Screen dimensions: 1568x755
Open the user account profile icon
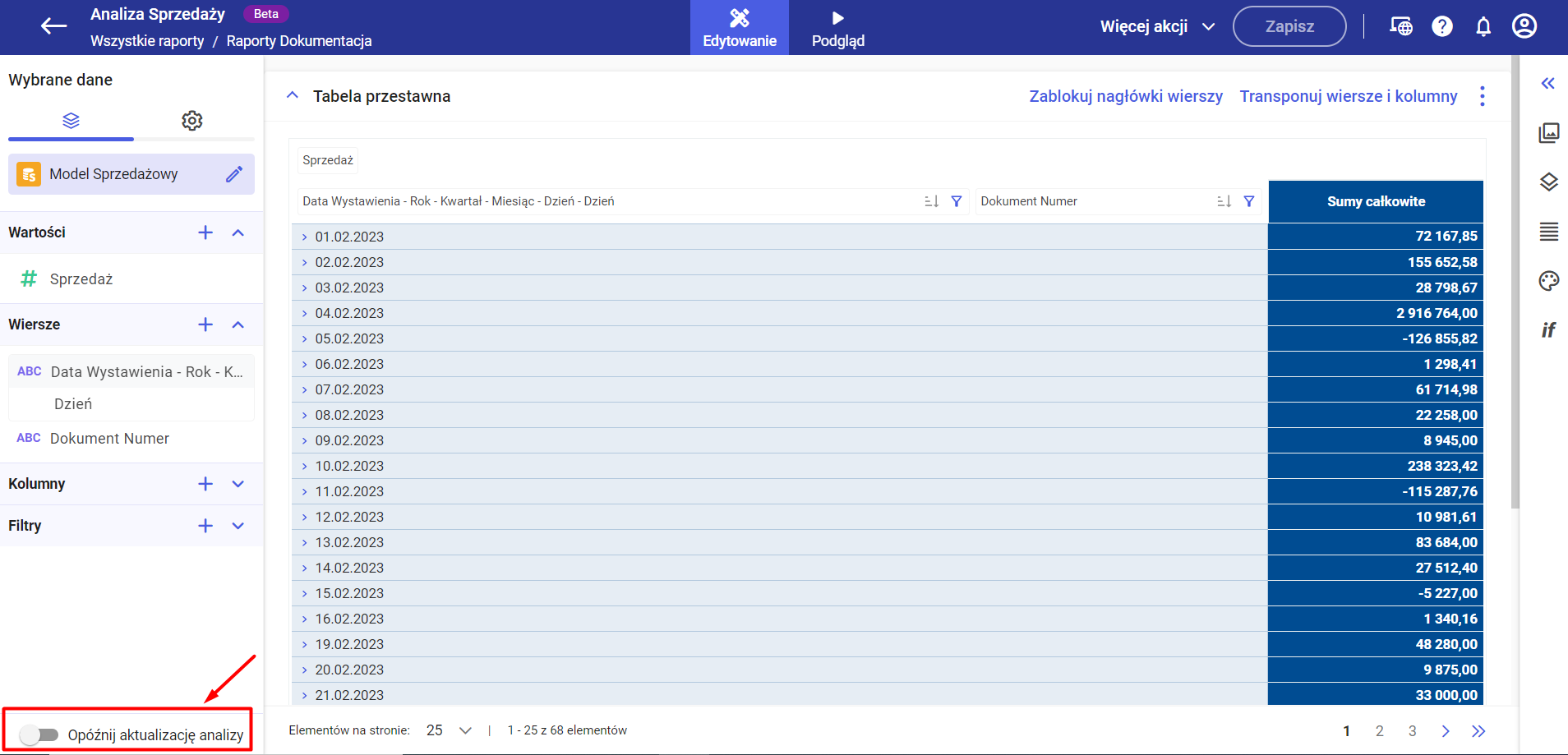coord(1524,26)
